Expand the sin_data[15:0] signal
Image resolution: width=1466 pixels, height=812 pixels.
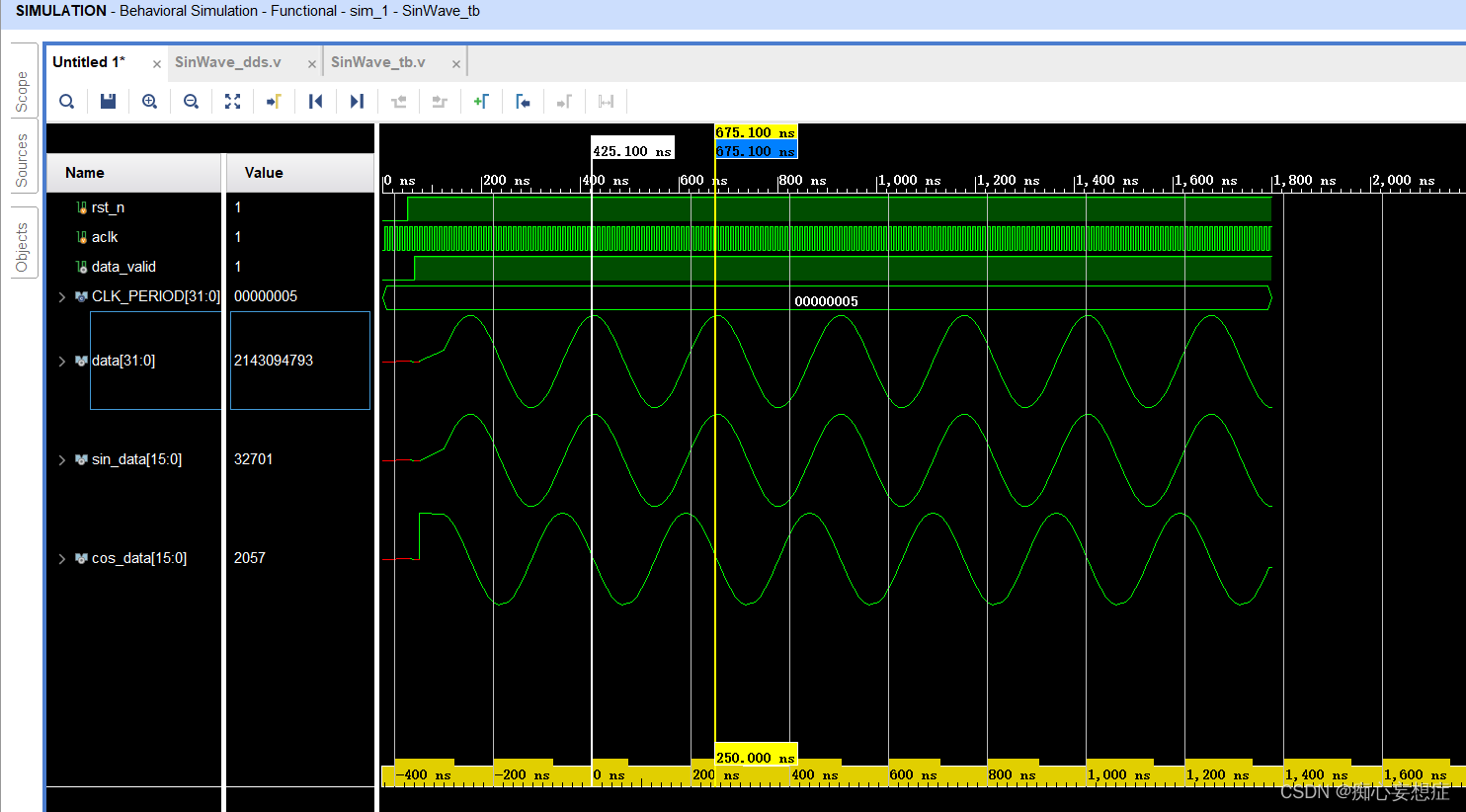click(x=61, y=459)
